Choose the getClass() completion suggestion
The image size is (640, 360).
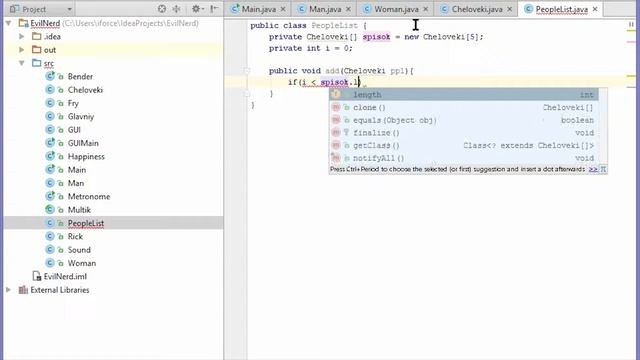pos(464,145)
